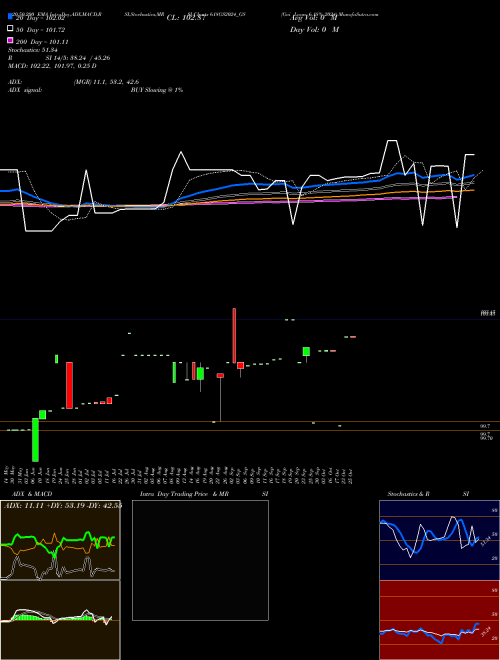The height and width of the screenshot is (660, 500).
Task: Click the 'Avg Vol: 0 M' text
Action: [314, 18]
